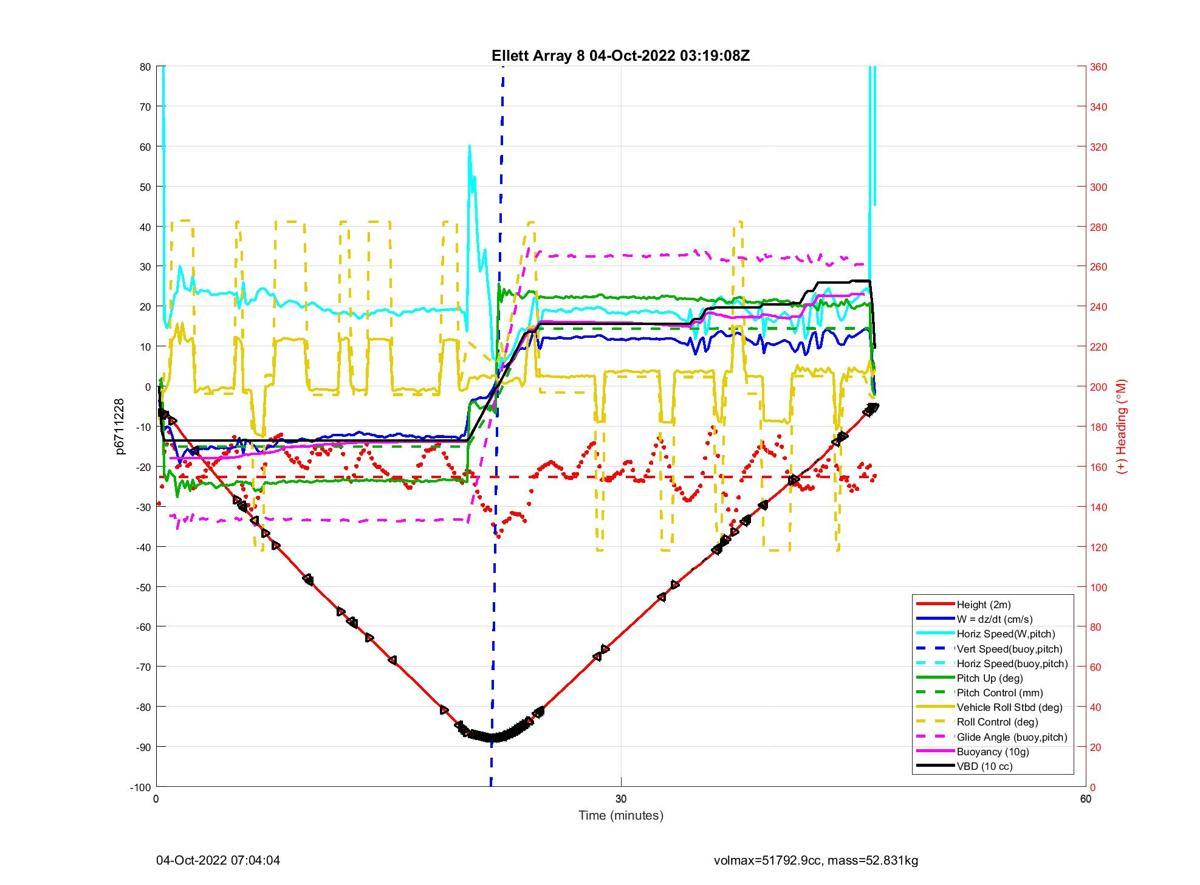
Task: Click the left axis tick label '-100'
Action: (140, 787)
